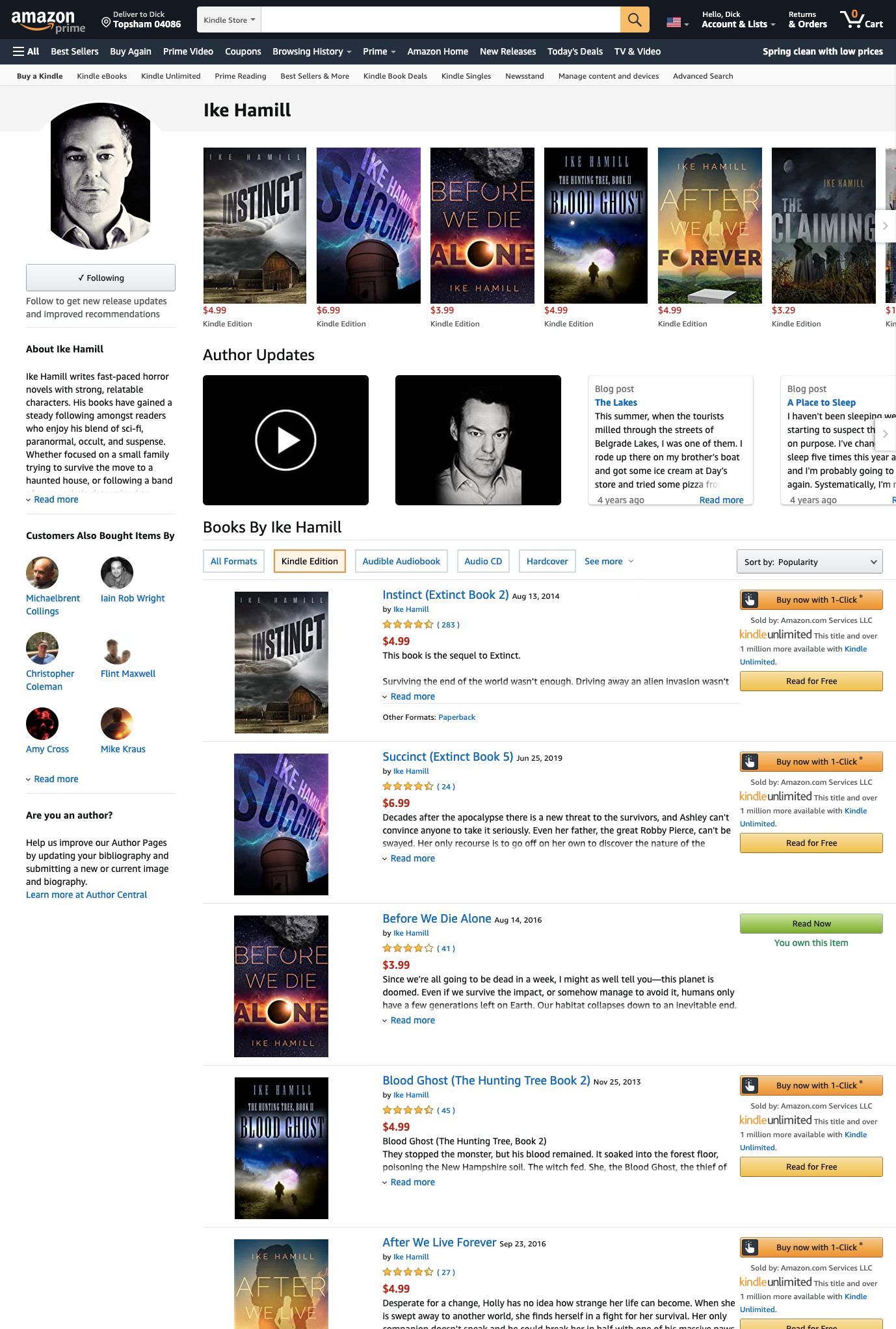896x1329 pixels.
Task: Advance the Author Updates carousel right
Action: tap(886, 434)
